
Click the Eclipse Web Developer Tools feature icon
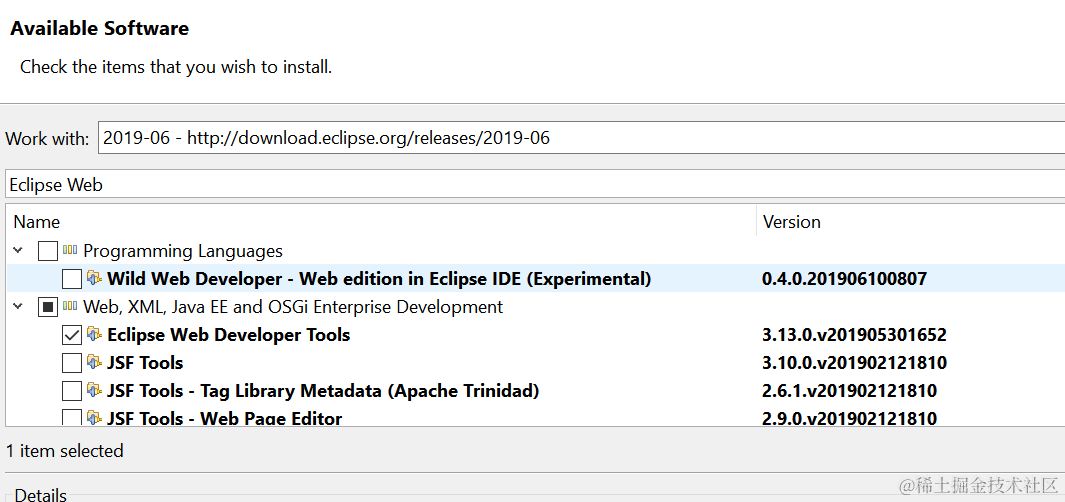[x=94, y=334]
